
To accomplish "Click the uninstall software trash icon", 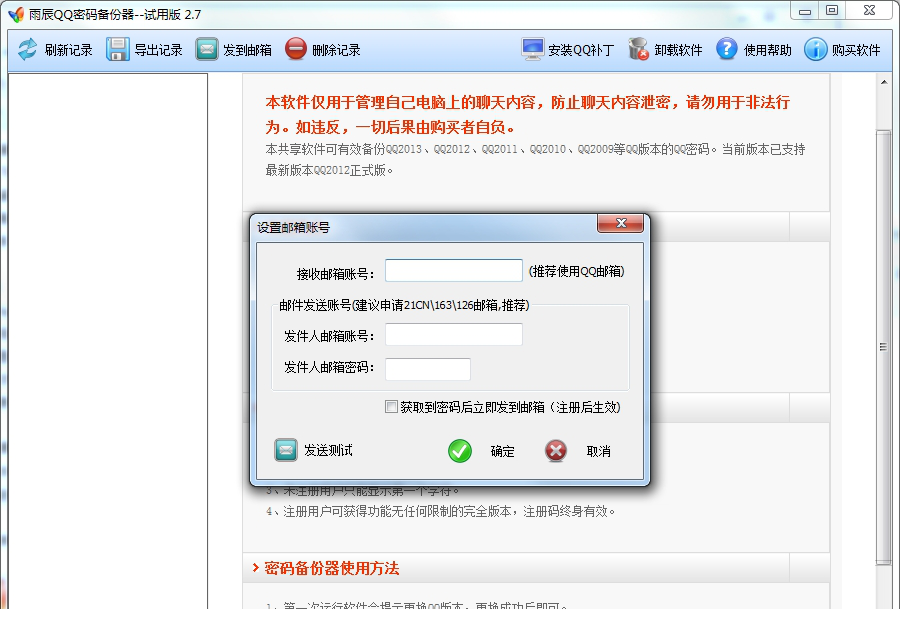I will pyautogui.click(x=638, y=49).
